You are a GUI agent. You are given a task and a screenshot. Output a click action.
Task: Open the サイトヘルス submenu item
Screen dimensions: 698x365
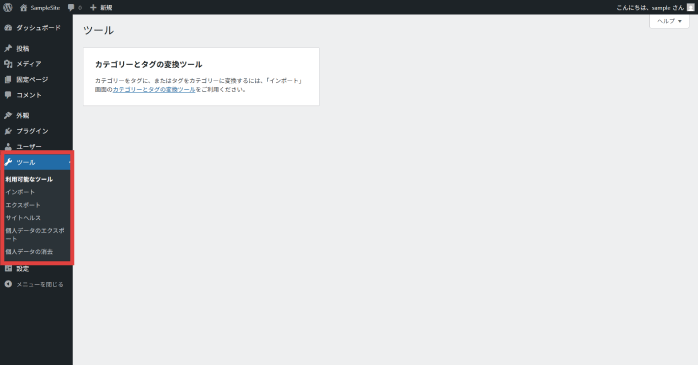coord(23,218)
